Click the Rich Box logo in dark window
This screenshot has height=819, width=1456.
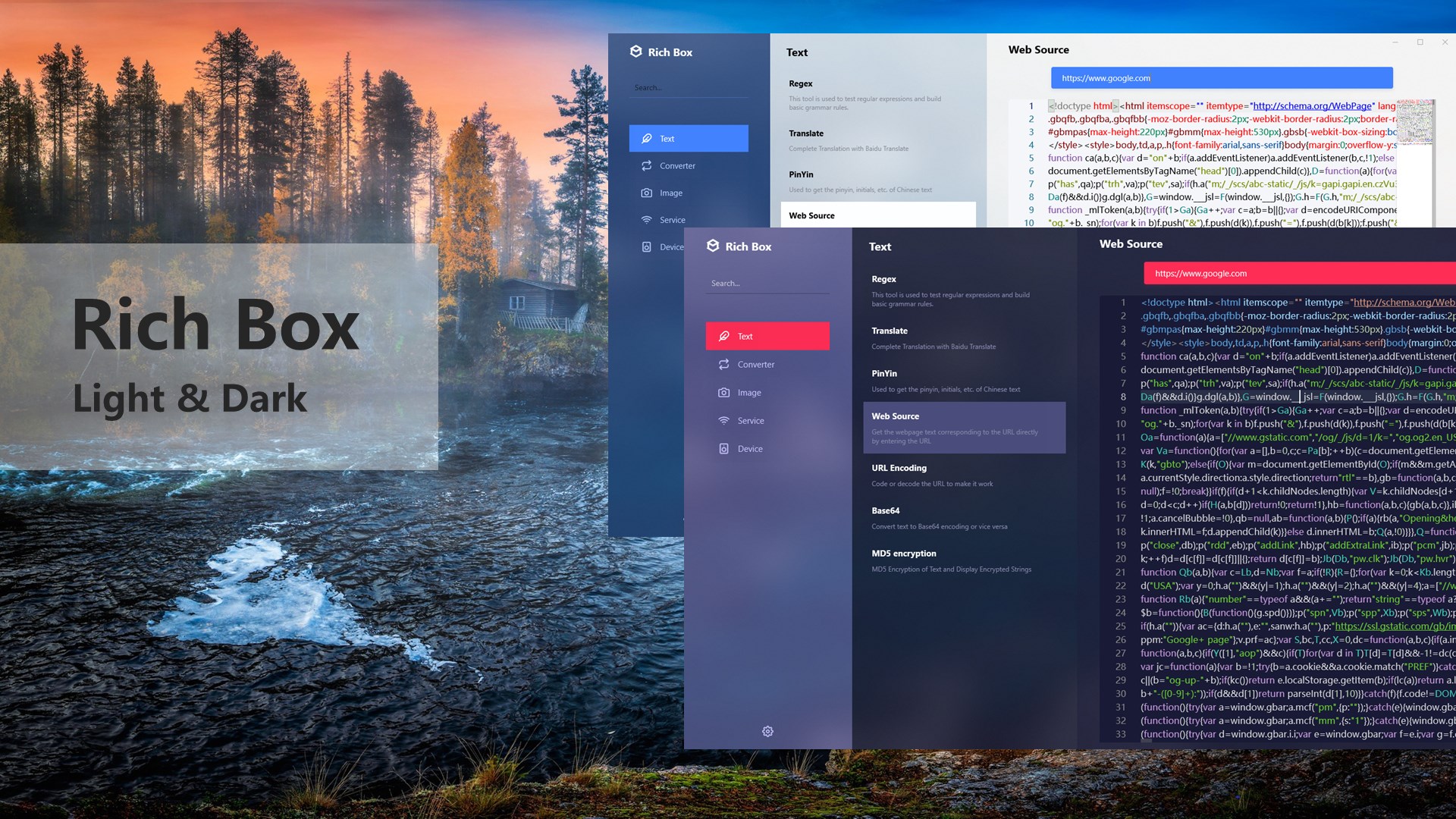713,246
